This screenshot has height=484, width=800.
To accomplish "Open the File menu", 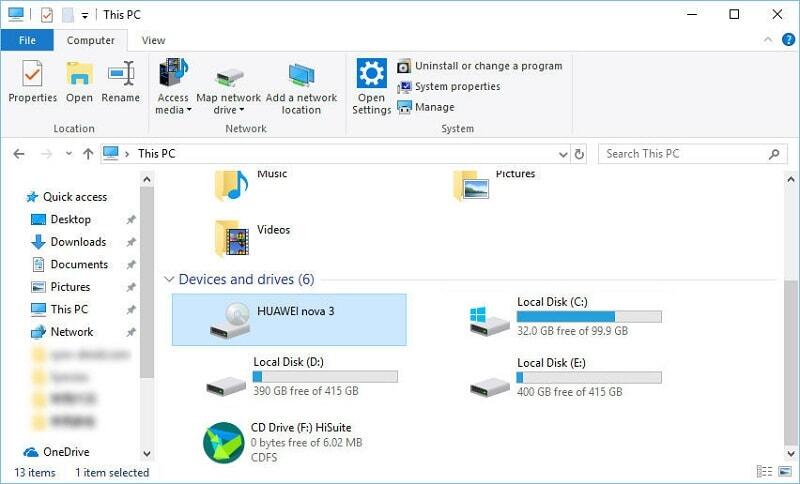I will (x=26, y=40).
